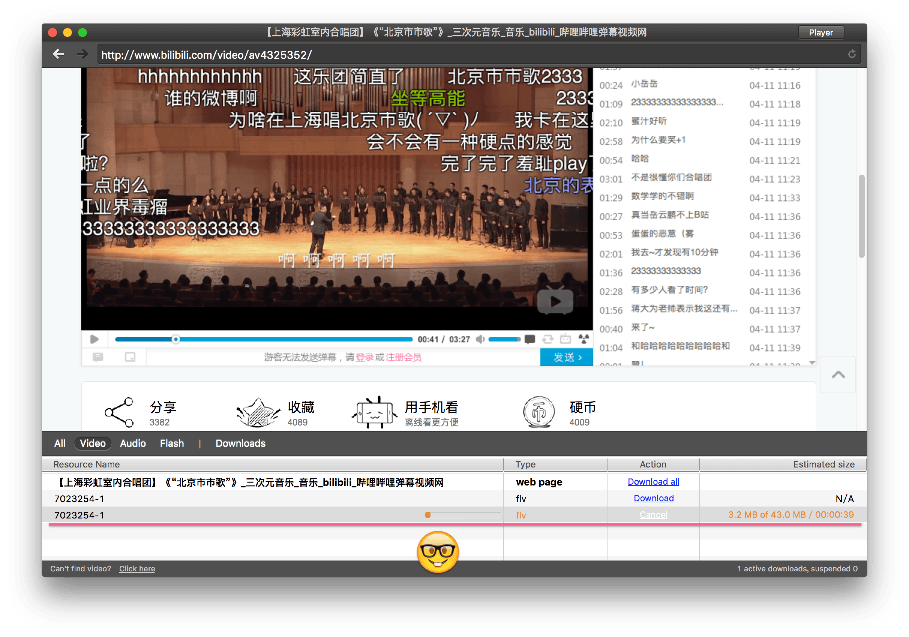Click the 登录 login link
Image resolution: width=909 pixels, height=637 pixels.
365,357
